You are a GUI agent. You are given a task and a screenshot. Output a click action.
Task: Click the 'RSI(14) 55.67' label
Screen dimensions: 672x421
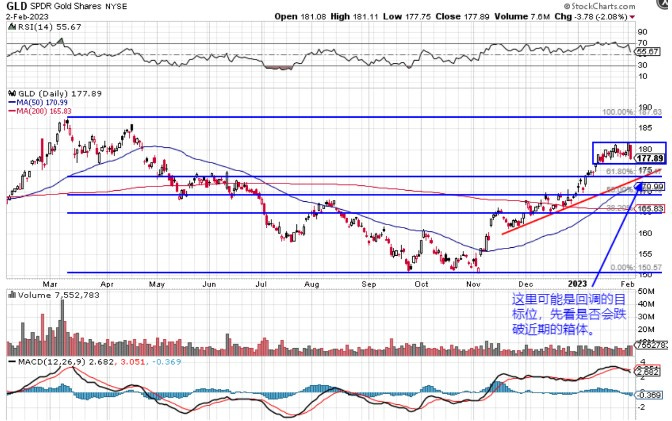point(49,27)
